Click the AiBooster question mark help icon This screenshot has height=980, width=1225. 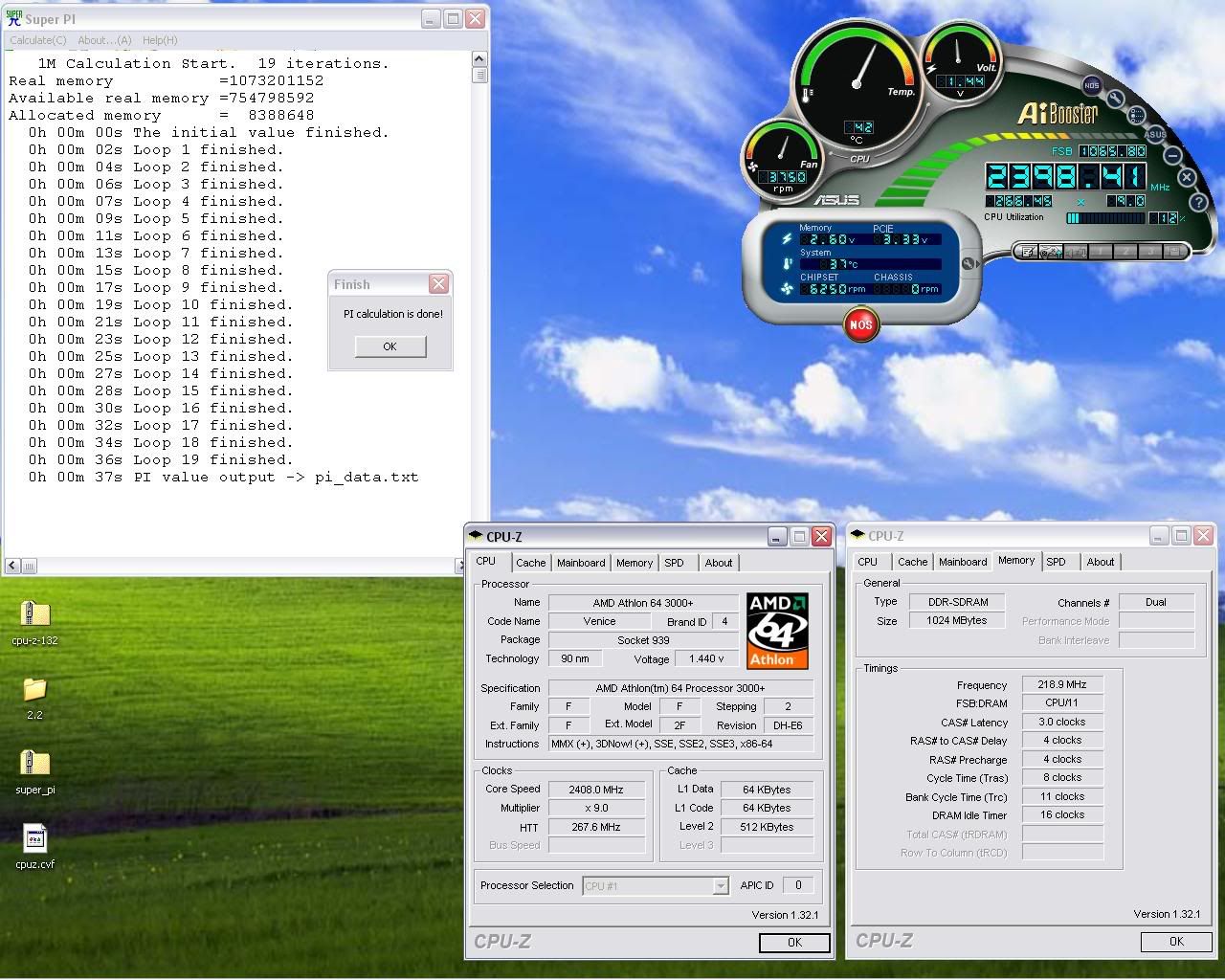click(1197, 202)
